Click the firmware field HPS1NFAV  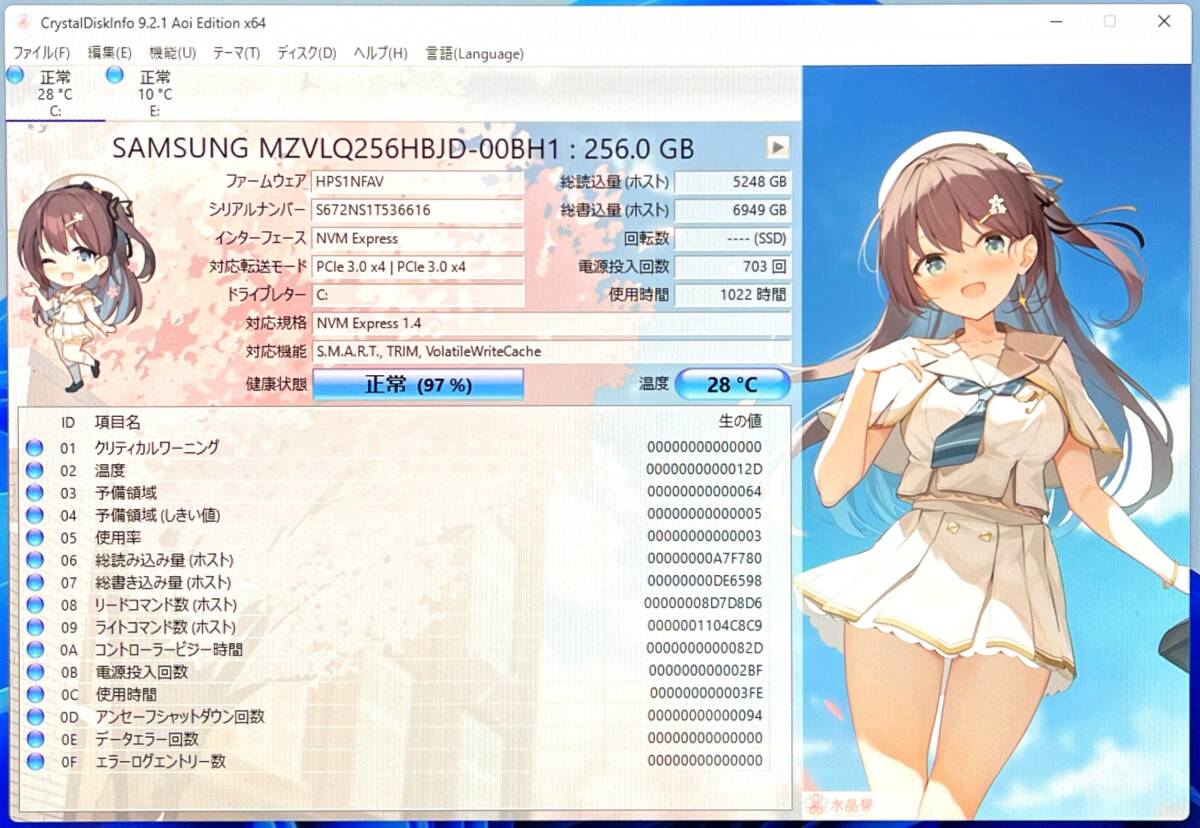(x=418, y=182)
